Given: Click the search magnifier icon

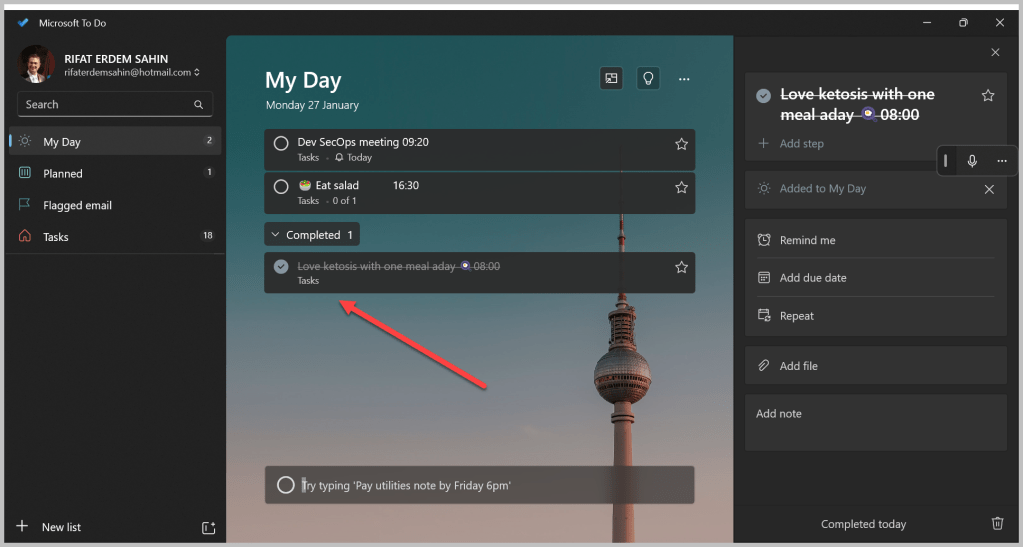Looking at the screenshot, I should tap(198, 104).
